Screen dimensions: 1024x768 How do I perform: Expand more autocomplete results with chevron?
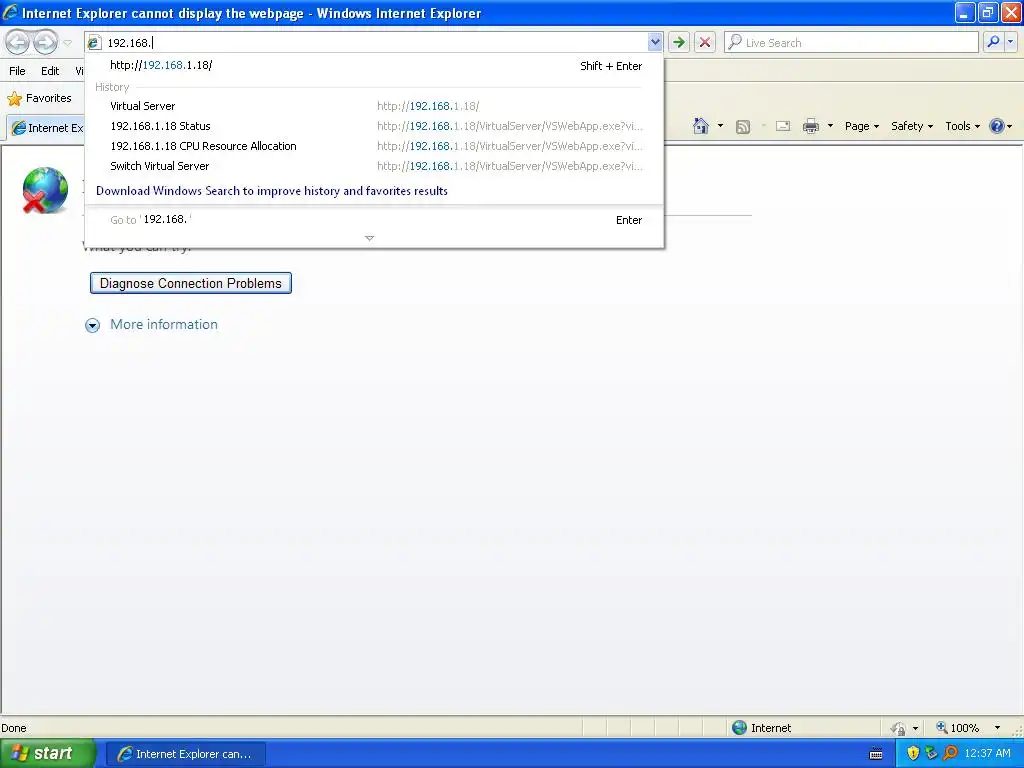pyautogui.click(x=370, y=238)
